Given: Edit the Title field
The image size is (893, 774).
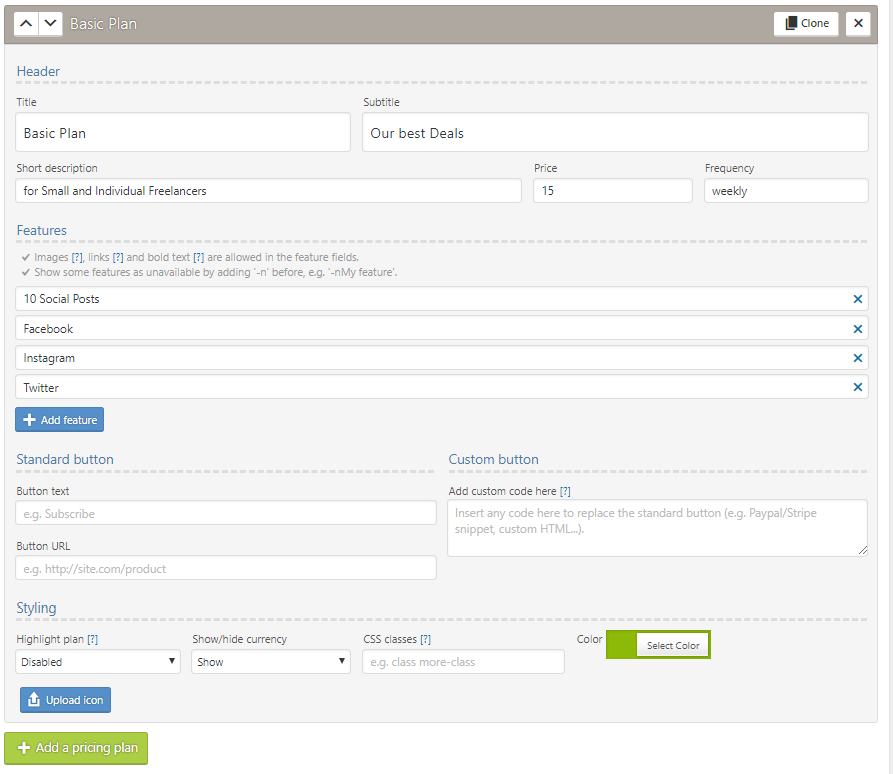Looking at the screenshot, I should point(183,133).
